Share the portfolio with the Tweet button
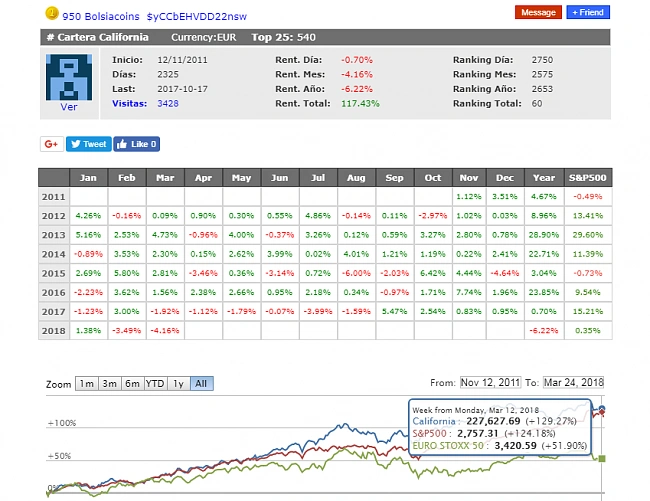This screenshot has width=650, height=501. 88,144
